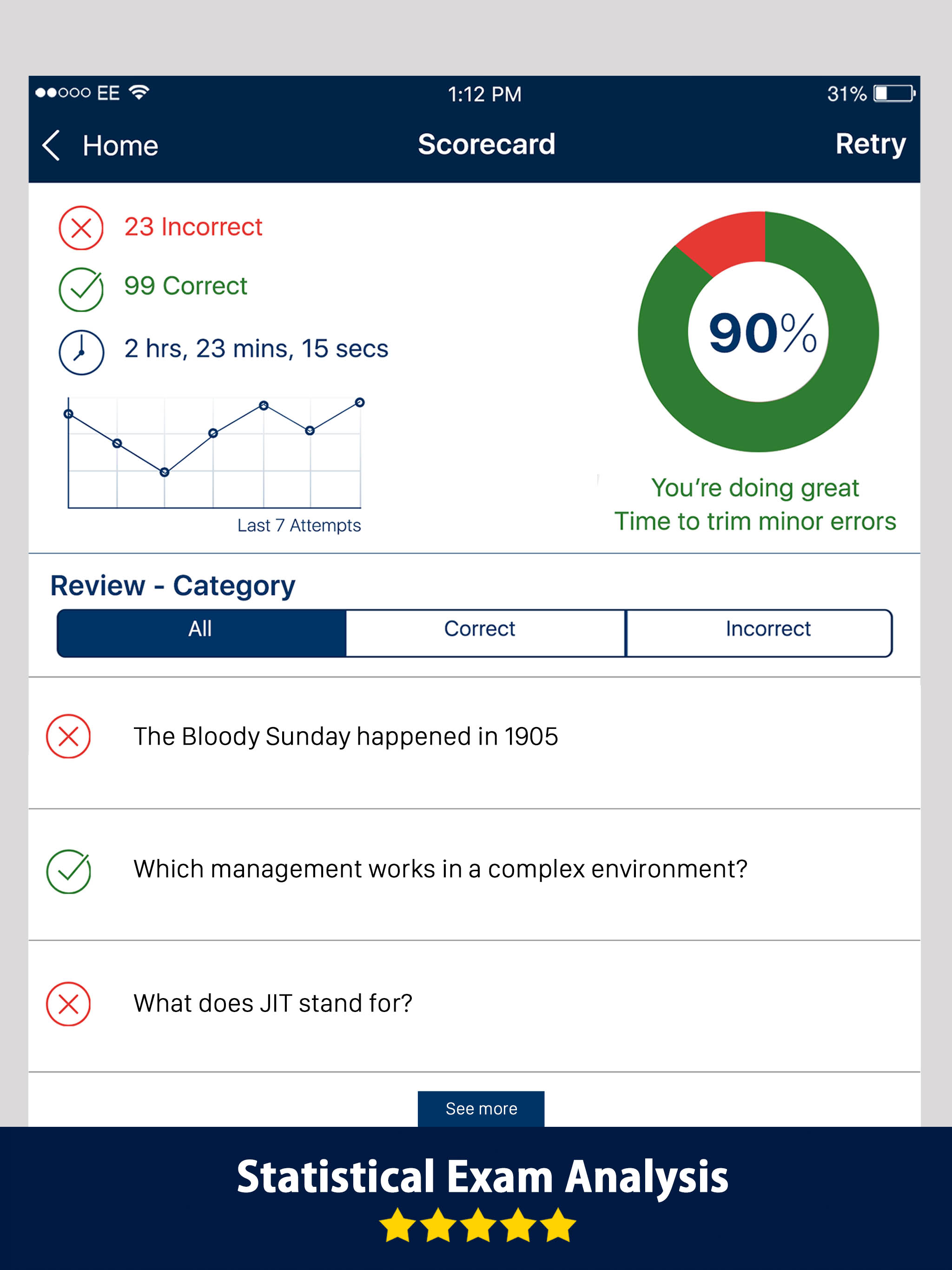This screenshot has width=952, height=1270.
Task: Tap the incorrect icon for Bloody Sunday question
Action: click(68, 736)
